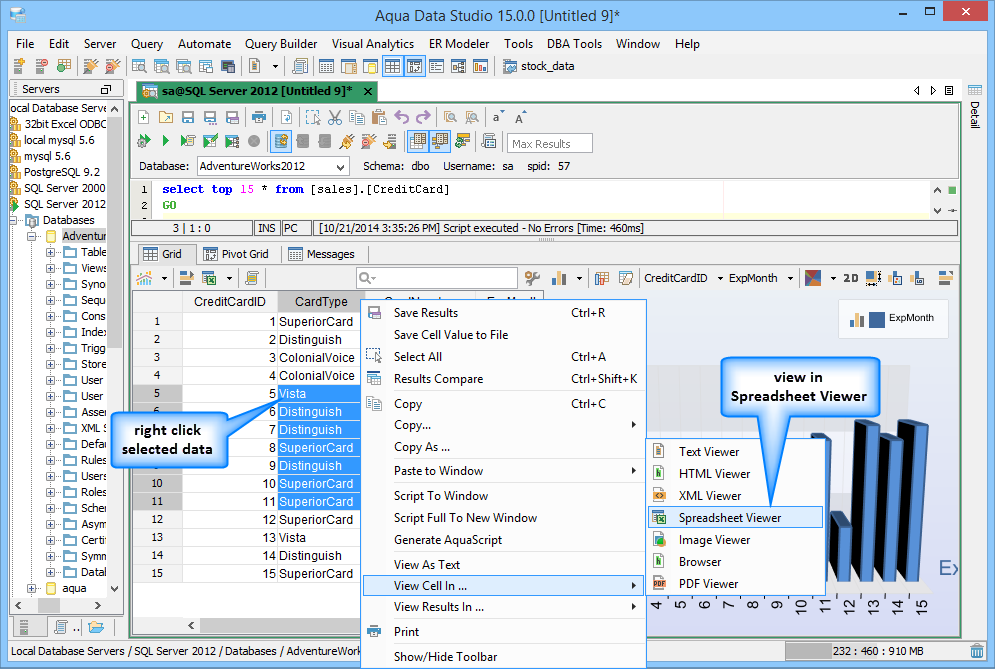Click the clipboard paste icon in query toolbar

point(379,117)
